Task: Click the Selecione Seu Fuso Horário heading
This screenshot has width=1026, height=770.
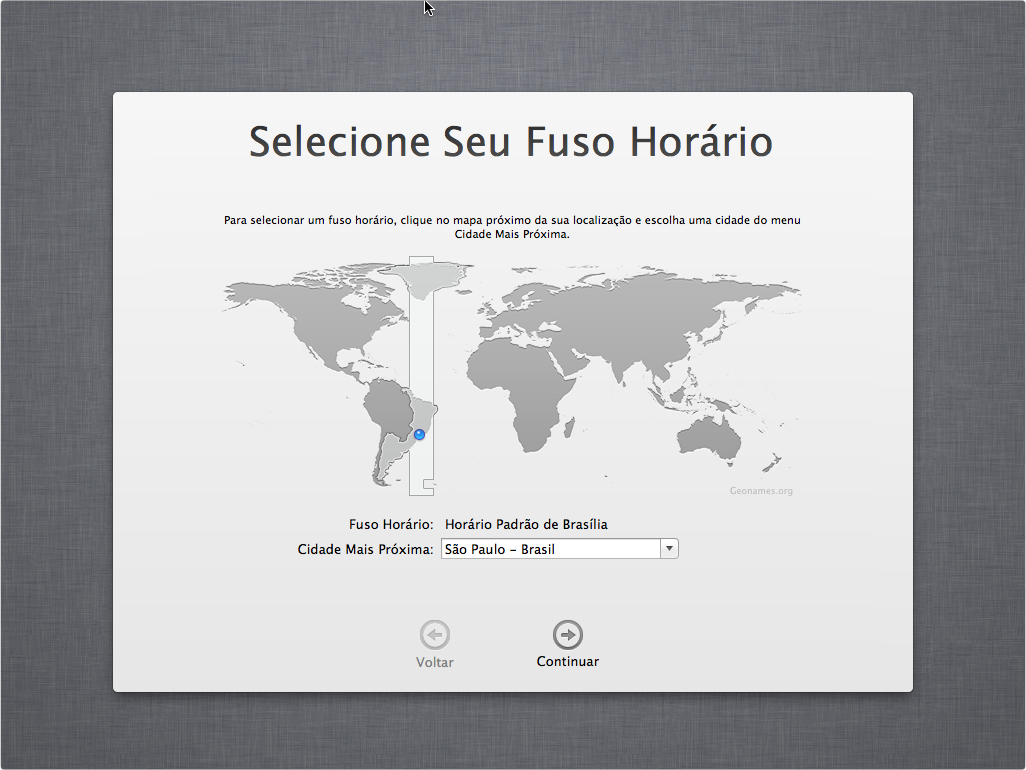Action: (x=511, y=142)
